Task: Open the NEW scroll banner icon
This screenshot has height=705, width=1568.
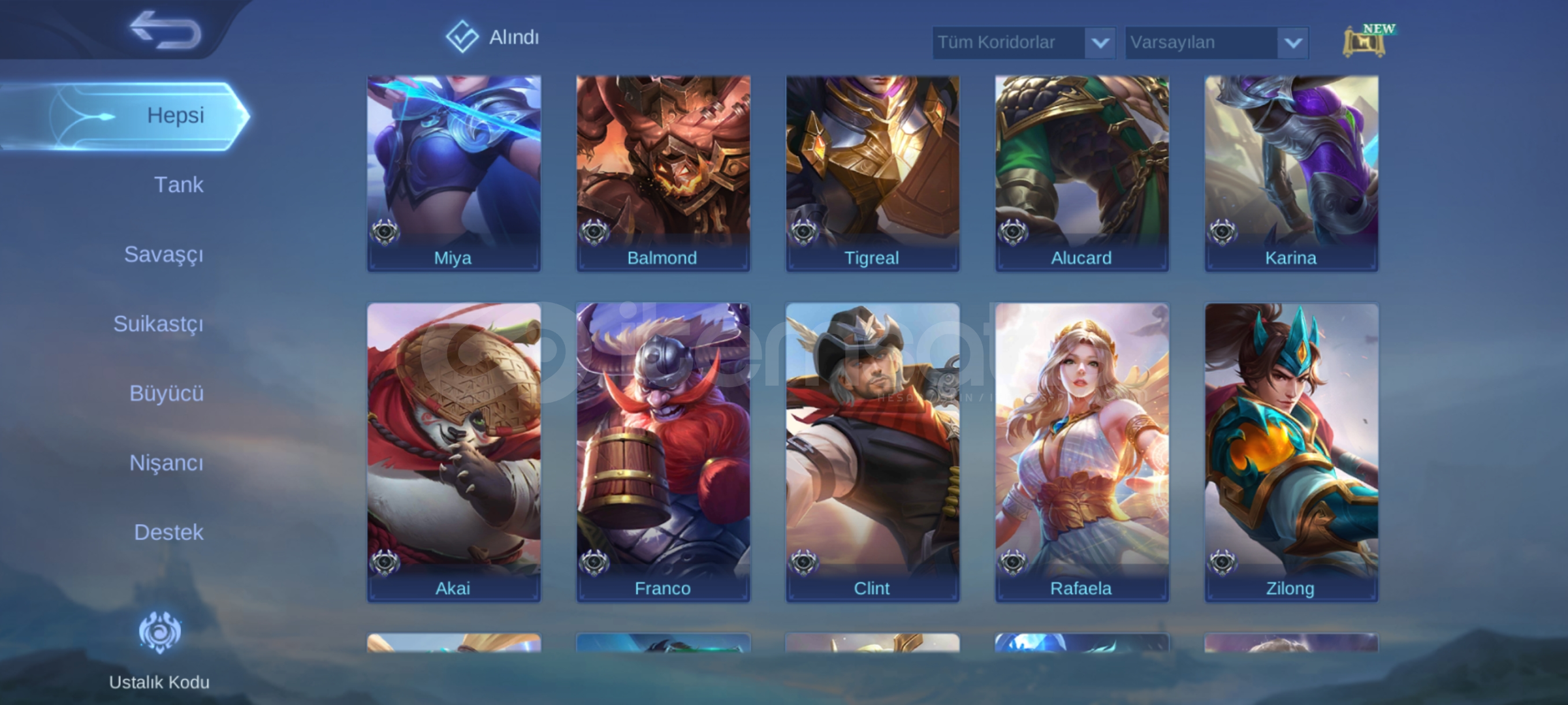Action: [1368, 40]
